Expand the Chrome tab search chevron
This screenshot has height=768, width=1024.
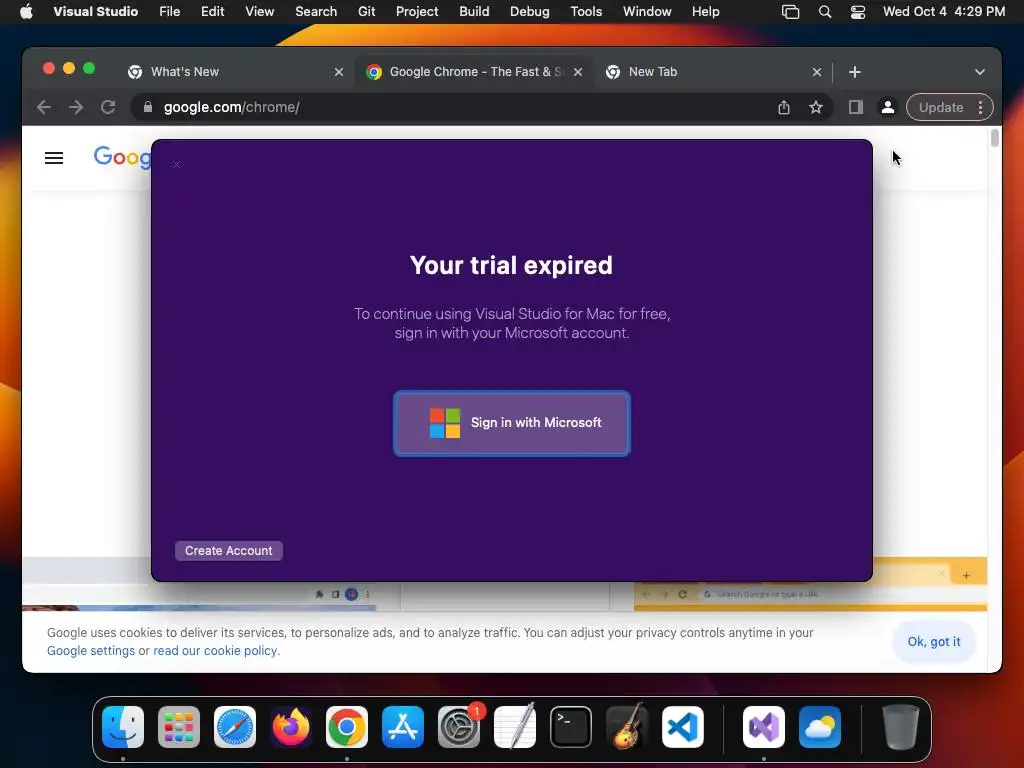980,72
